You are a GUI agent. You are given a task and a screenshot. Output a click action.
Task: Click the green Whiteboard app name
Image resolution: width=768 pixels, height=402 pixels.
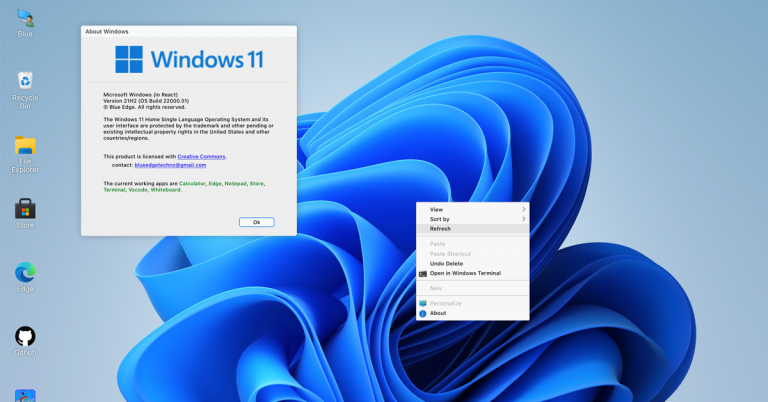pyautogui.click(x=166, y=190)
